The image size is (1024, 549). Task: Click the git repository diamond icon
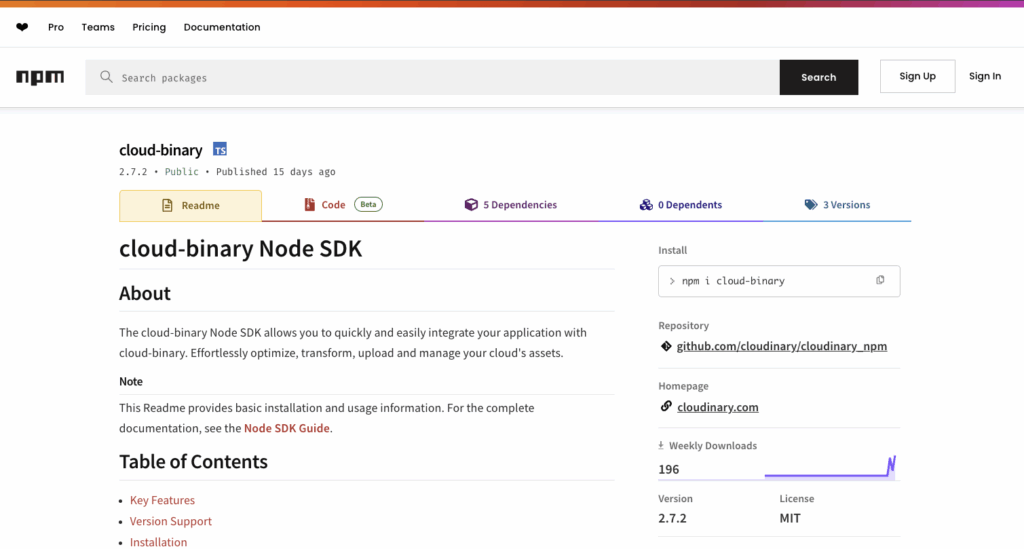pyautogui.click(x=666, y=346)
